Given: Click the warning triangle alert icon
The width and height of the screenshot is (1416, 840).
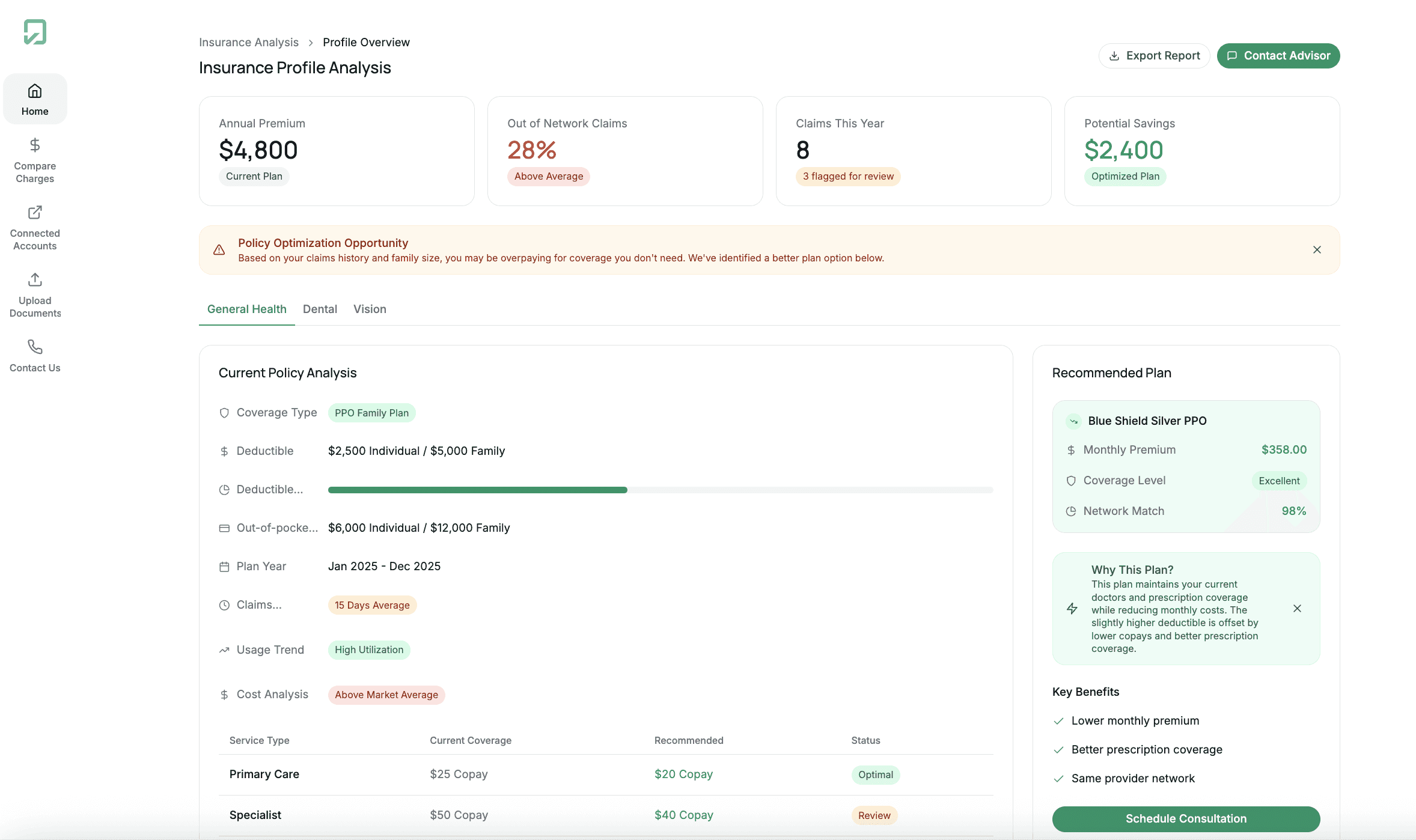Looking at the screenshot, I should coord(219,250).
